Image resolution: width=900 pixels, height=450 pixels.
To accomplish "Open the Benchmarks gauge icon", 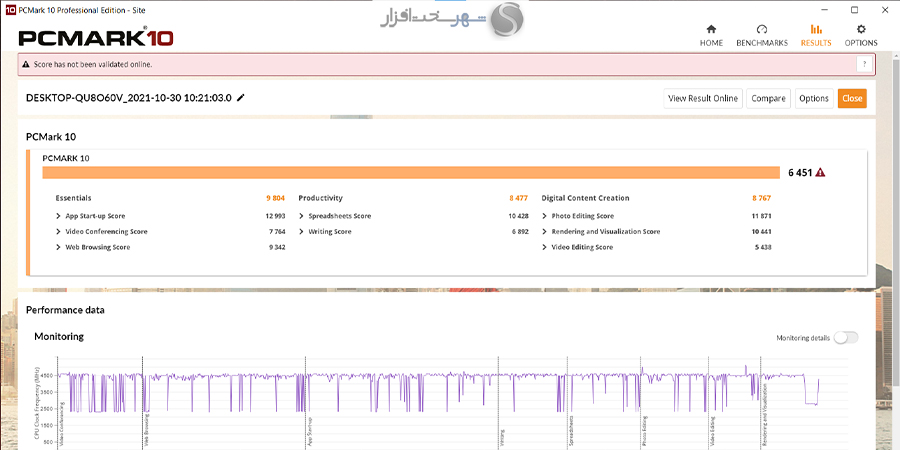I will (761, 30).
